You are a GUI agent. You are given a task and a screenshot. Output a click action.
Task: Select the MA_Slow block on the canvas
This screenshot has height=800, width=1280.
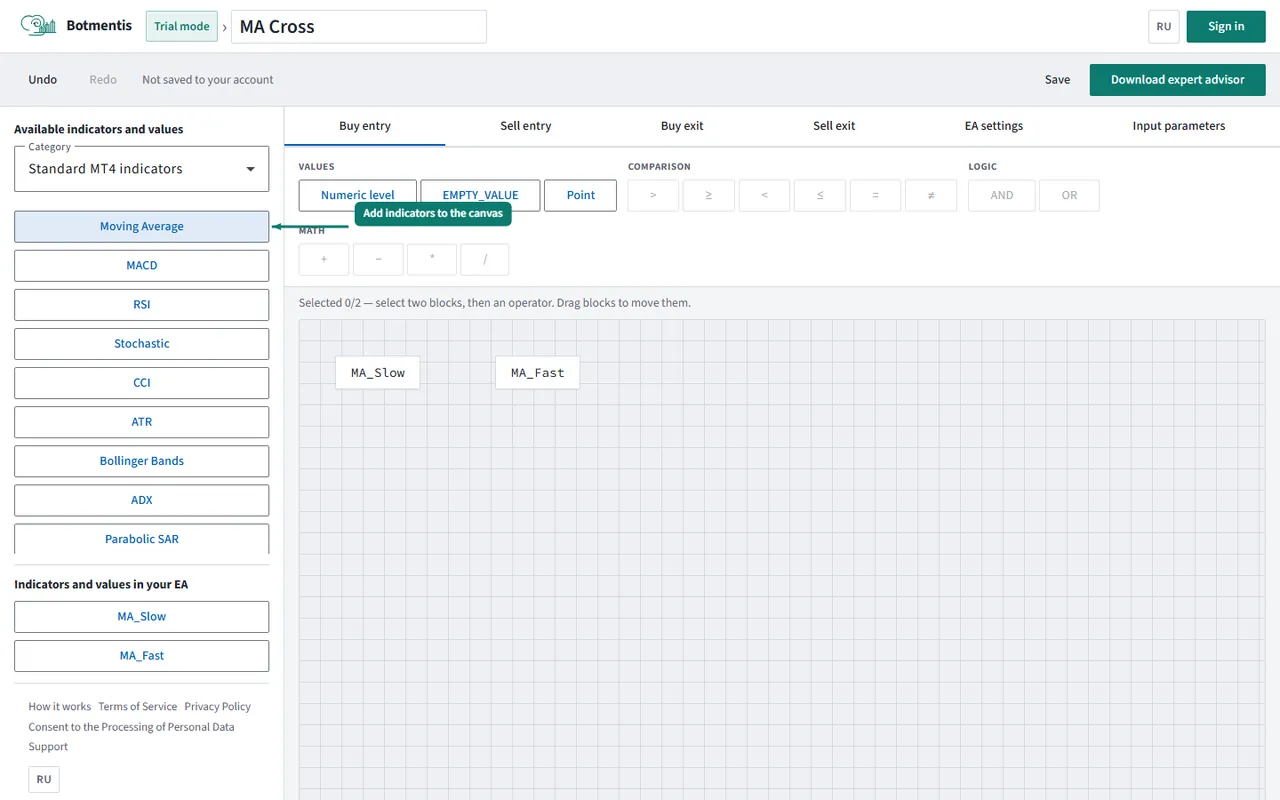point(378,373)
